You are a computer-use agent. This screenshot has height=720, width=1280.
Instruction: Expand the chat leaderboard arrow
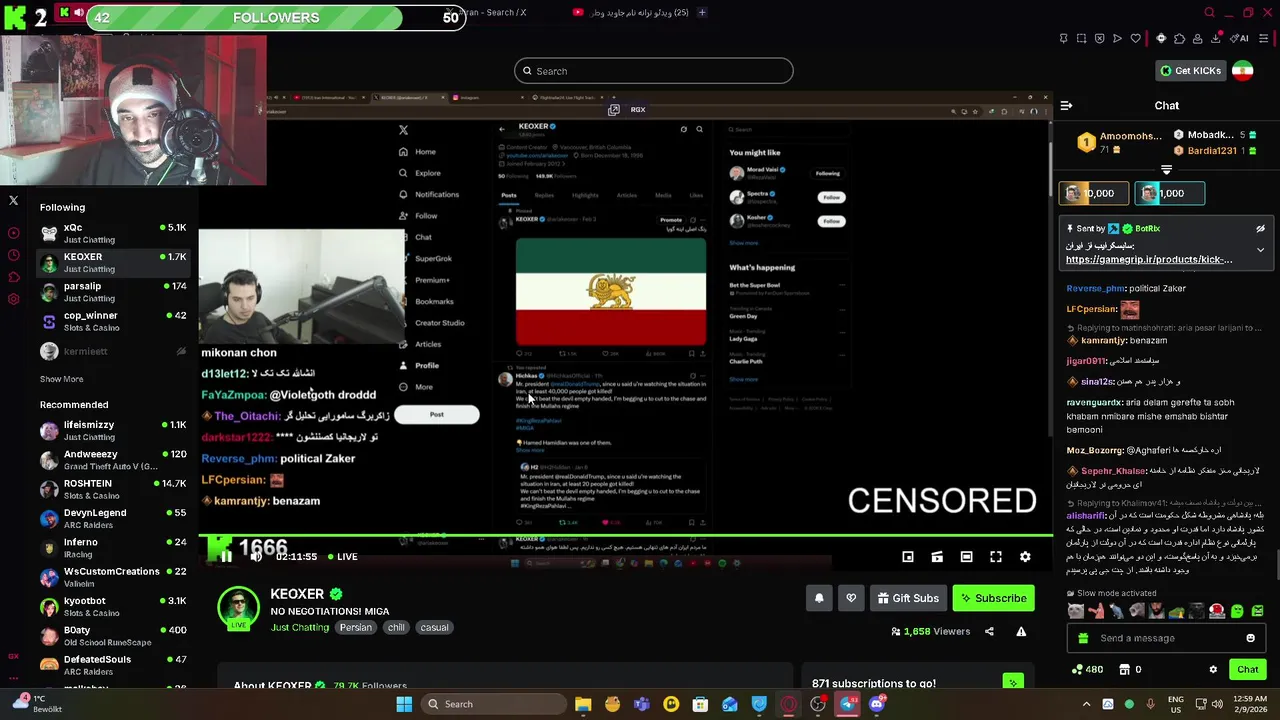[x=1166, y=170]
